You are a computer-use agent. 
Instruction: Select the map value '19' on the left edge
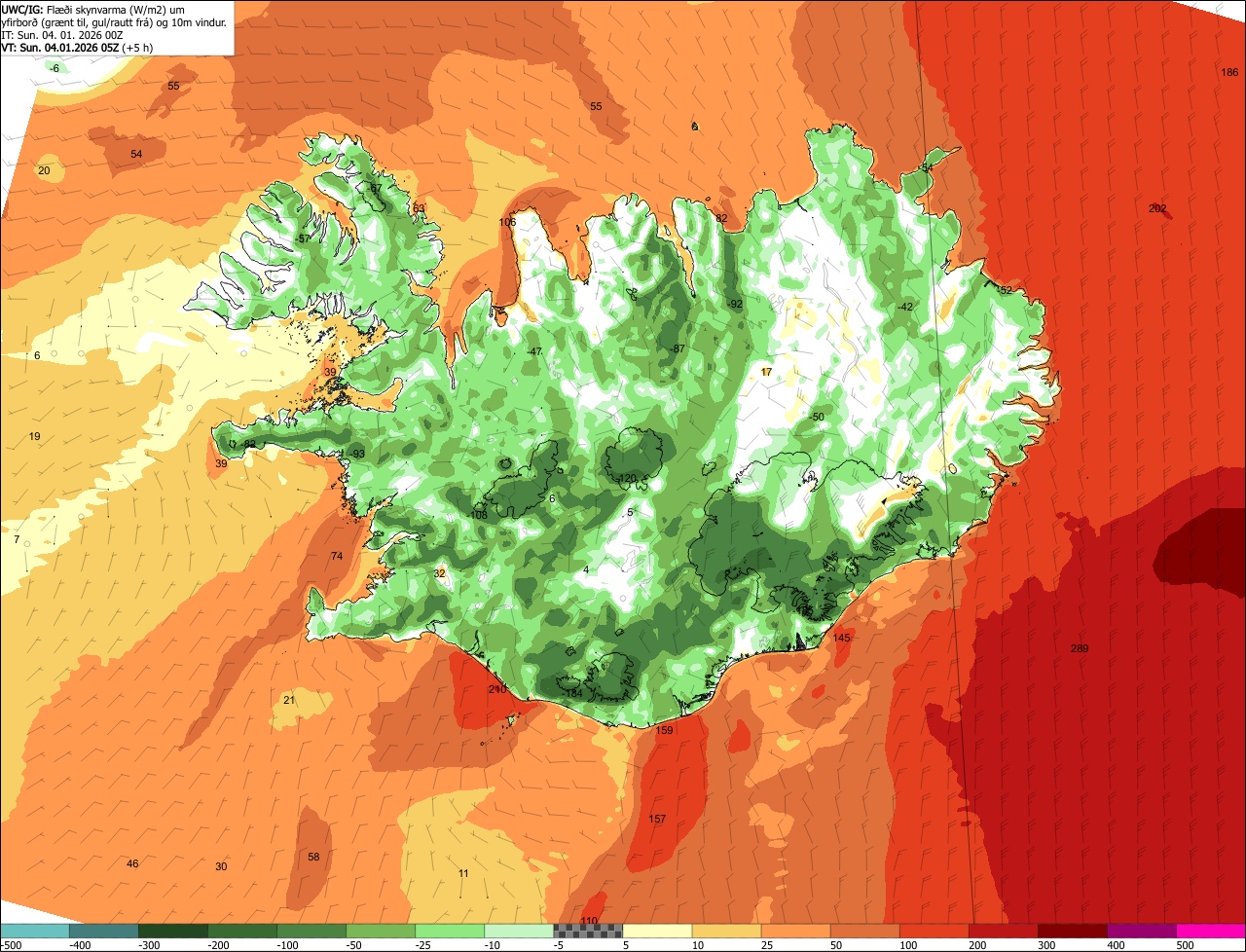point(35,437)
